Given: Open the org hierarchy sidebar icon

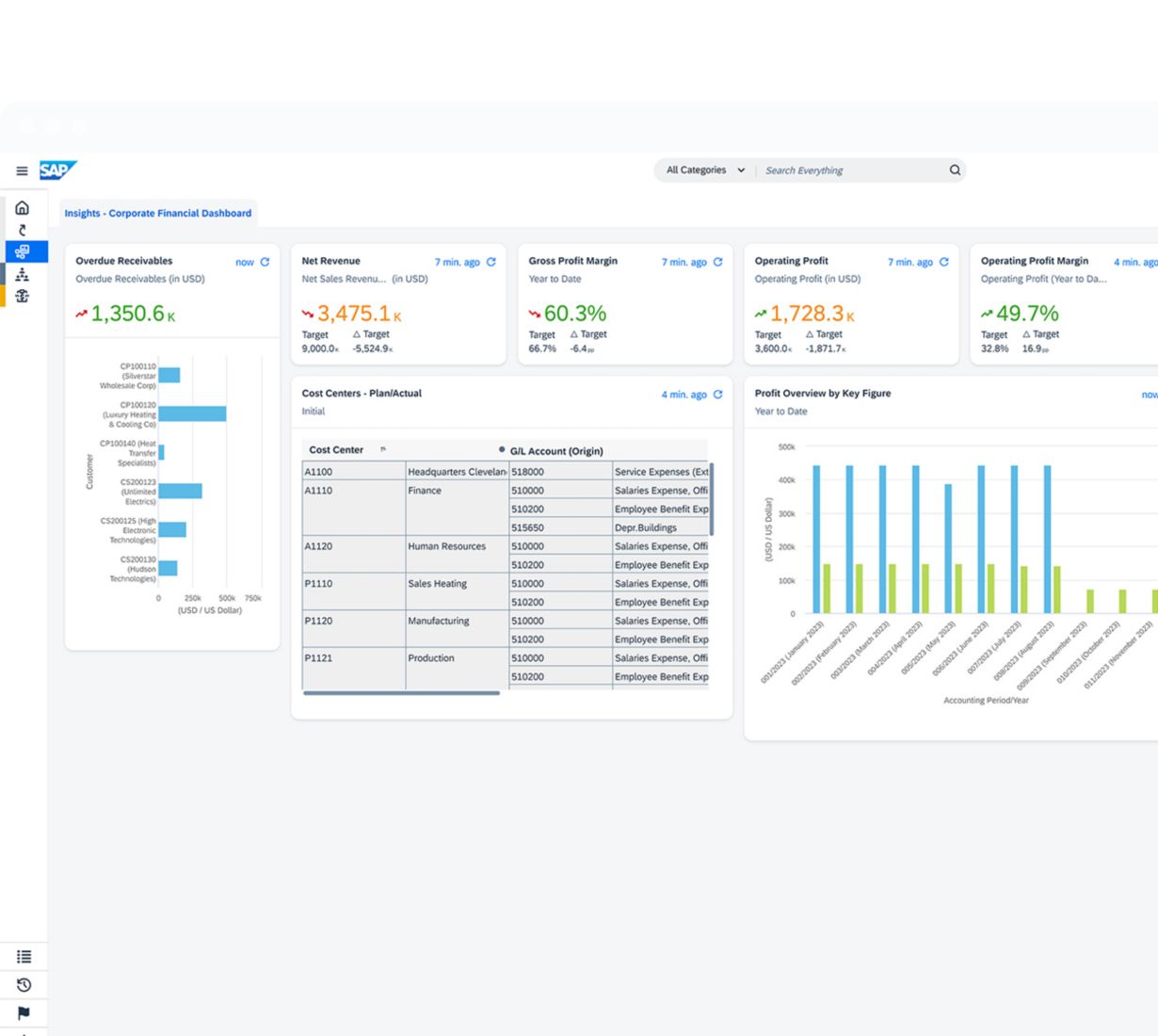Looking at the screenshot, I should 23,274.
